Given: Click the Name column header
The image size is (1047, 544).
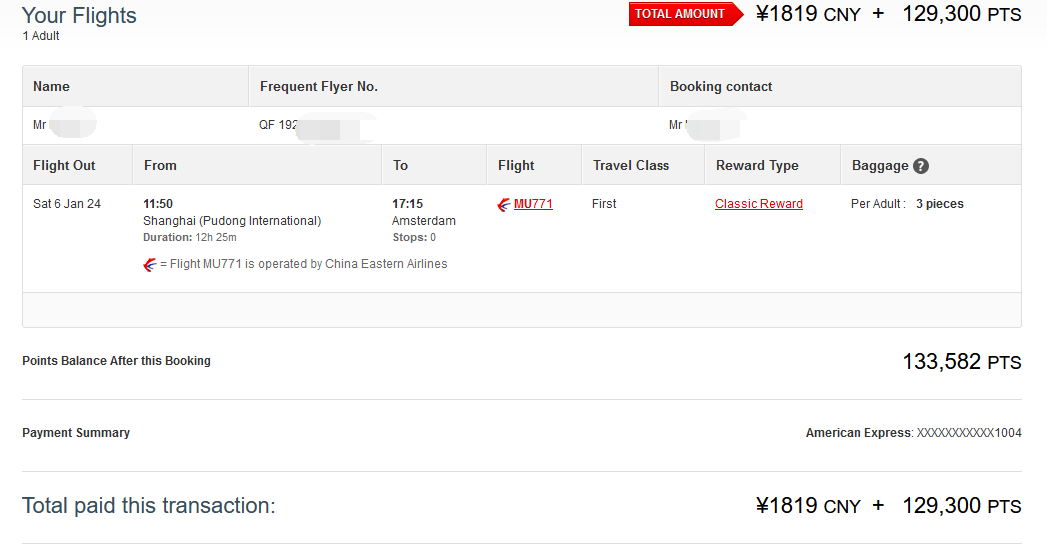Looking at the screenshot, I should point(51,87).
